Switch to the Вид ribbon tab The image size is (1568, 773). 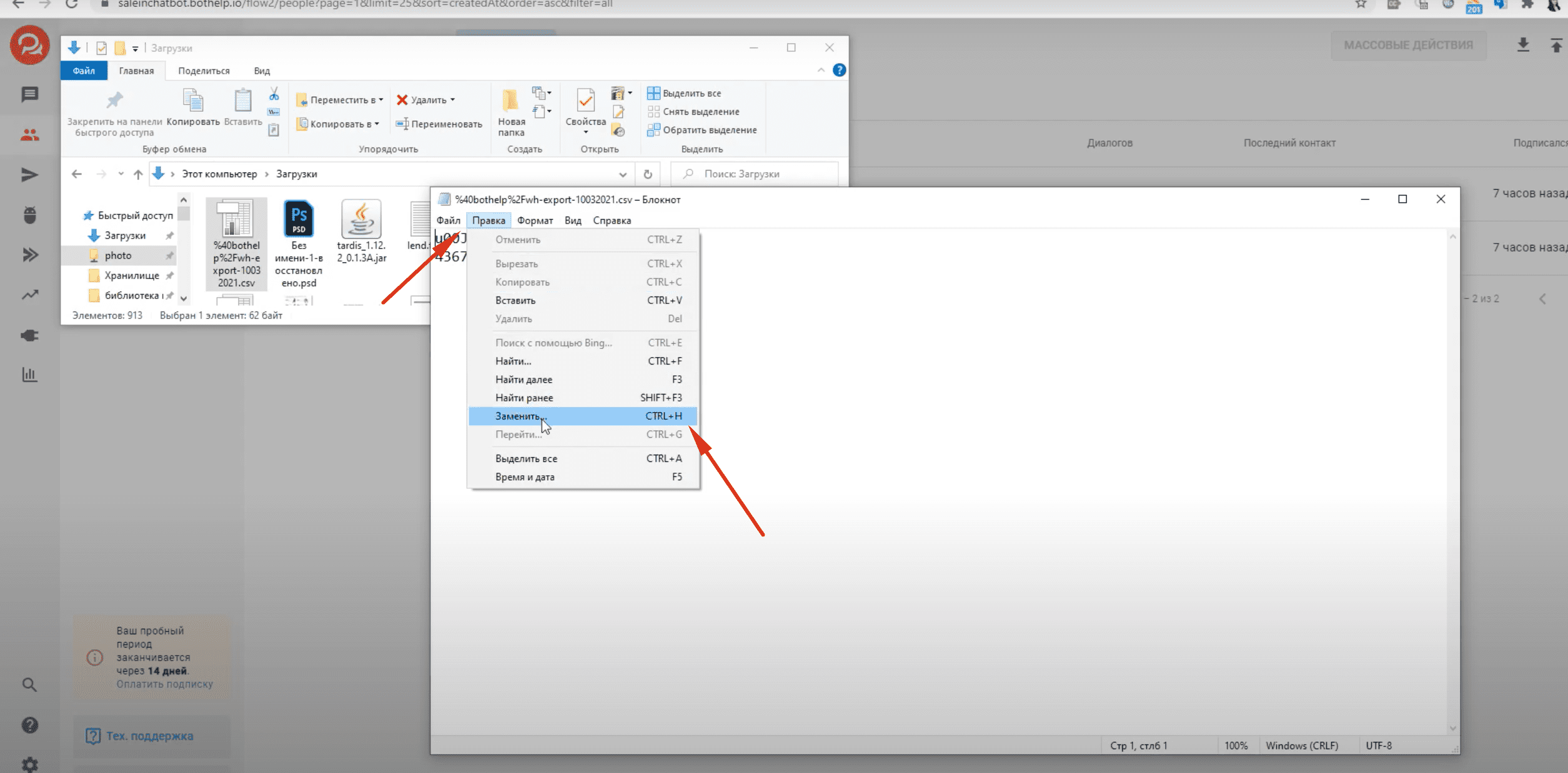[262, 71]
